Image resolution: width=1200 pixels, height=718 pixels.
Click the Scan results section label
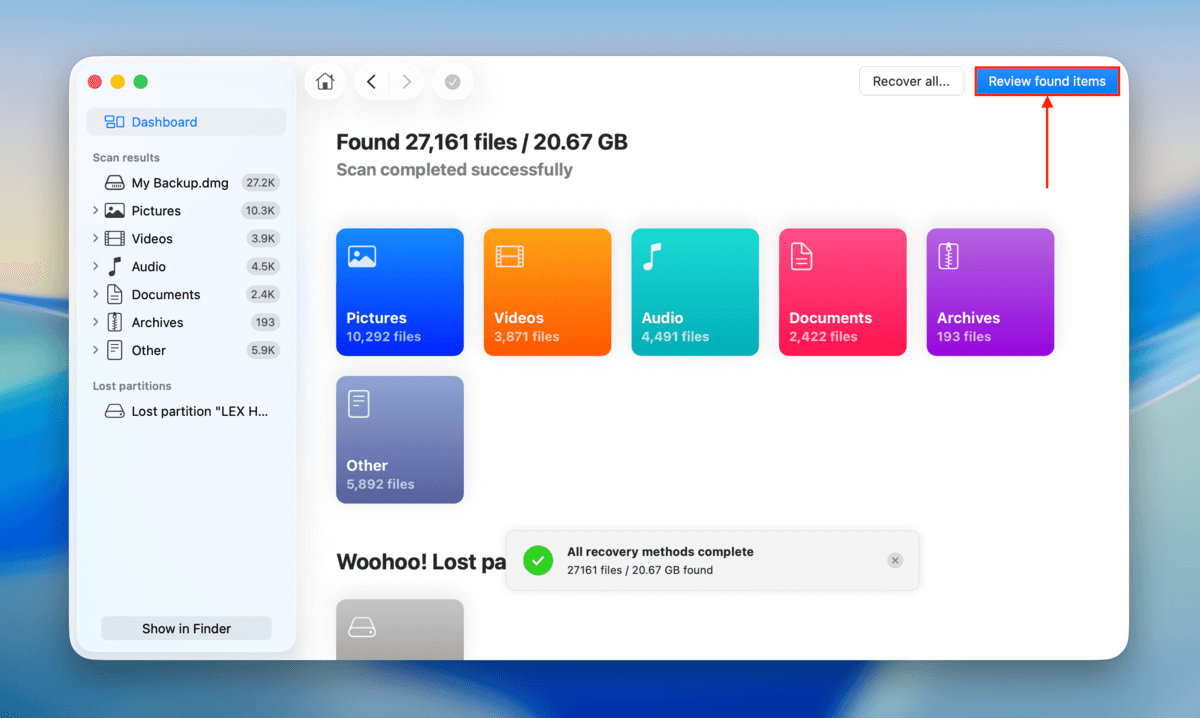point(126,158)
